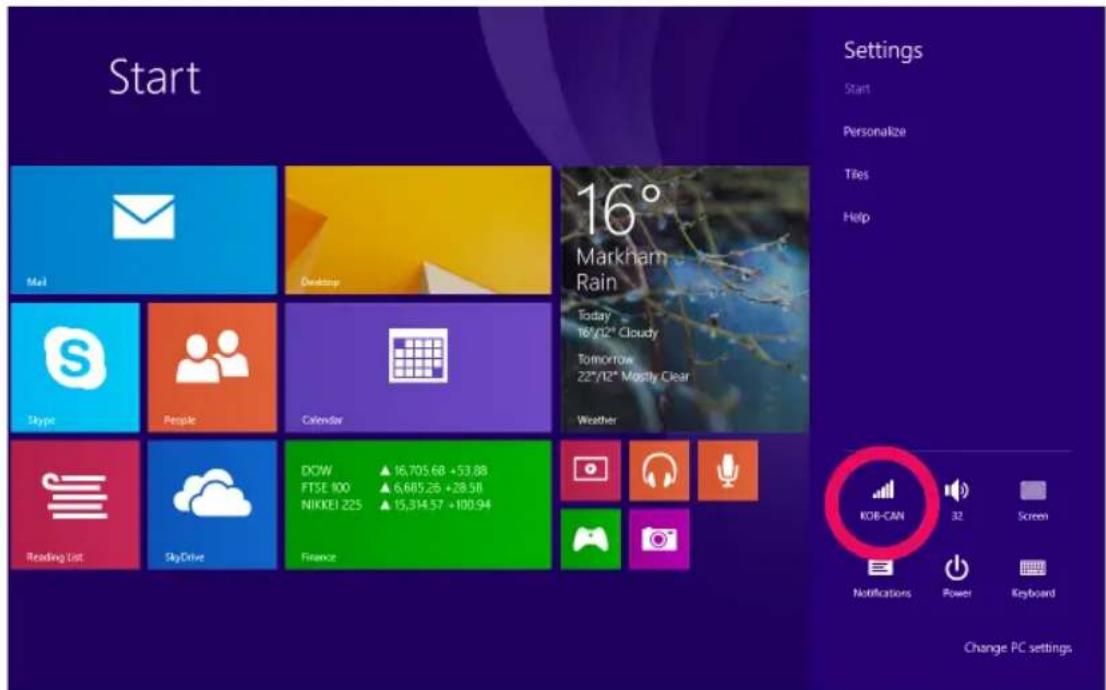Open the Screen brightness icon
The height and width of the screenshot is (690, 1106).
[x=1033, y=500]
